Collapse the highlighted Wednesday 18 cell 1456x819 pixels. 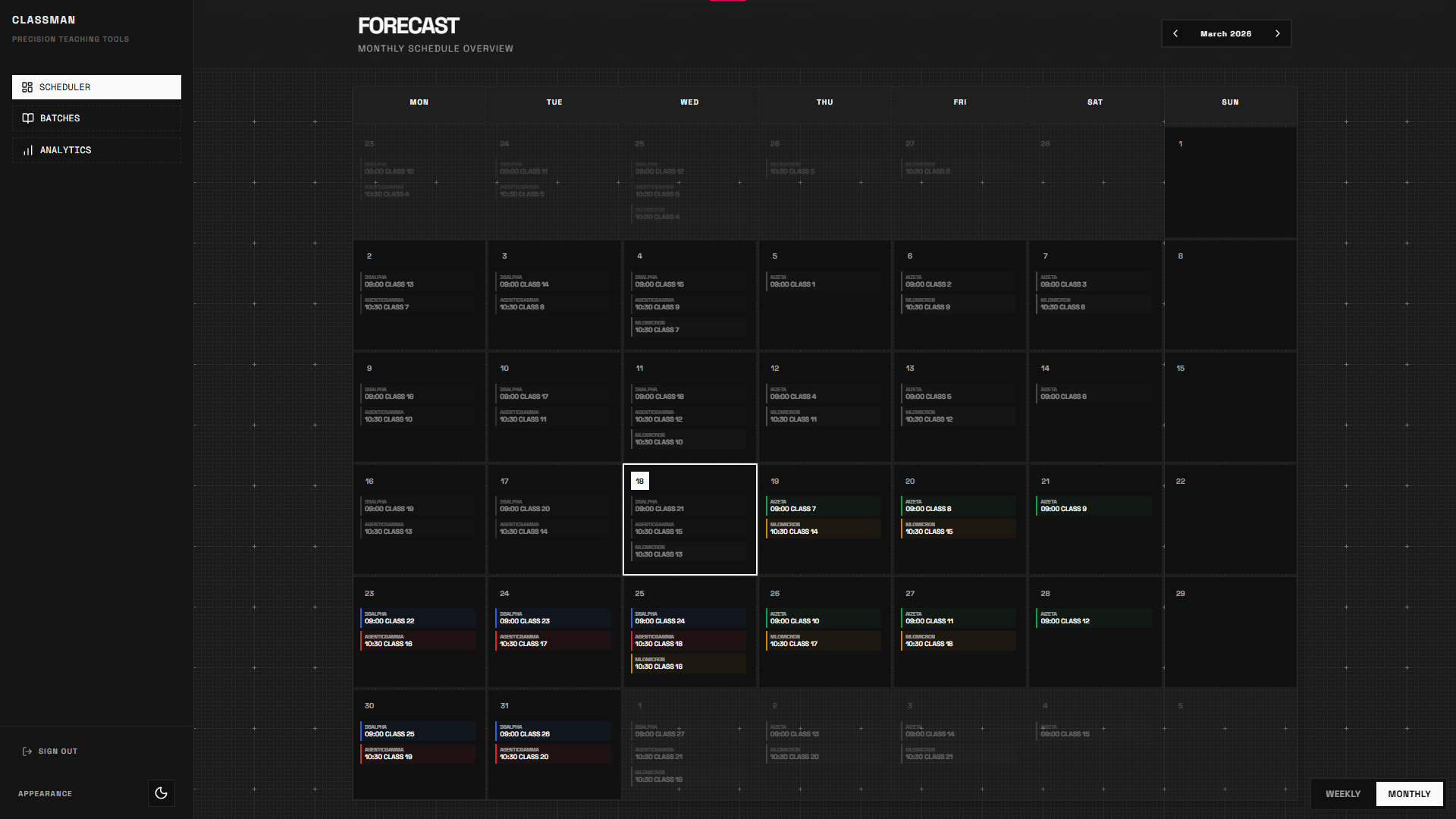pyautogui.click(x=689, y=519)
